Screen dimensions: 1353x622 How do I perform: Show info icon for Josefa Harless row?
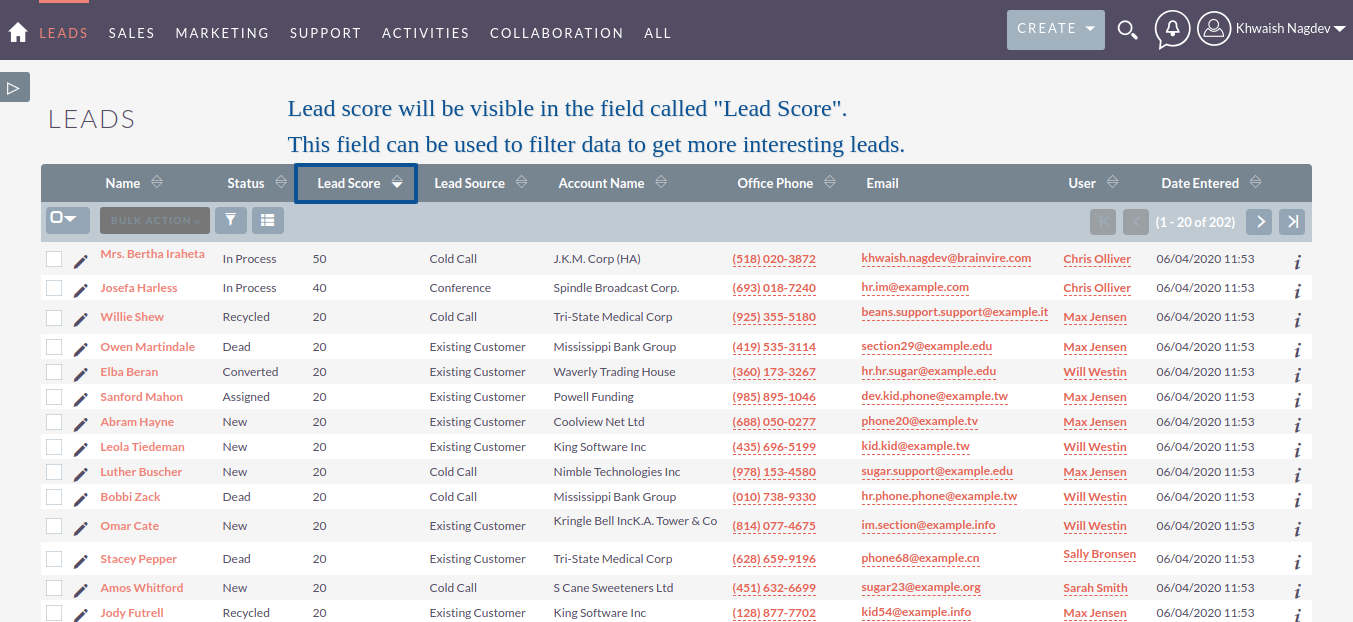pyautogui.click(x=1298, y=291)
